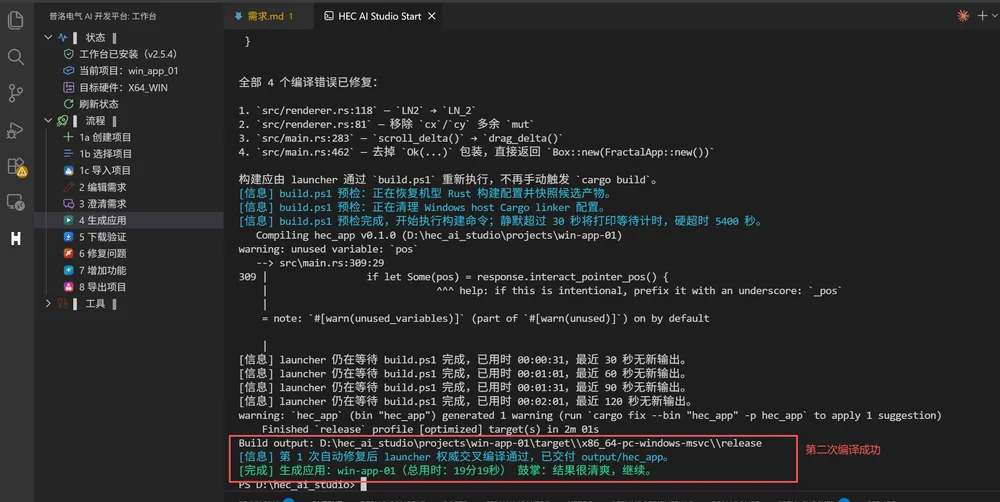This screenshot has height=502, width=1000.
Task: Switch to the 需求.md tab
Action: [x=263, y=16]
